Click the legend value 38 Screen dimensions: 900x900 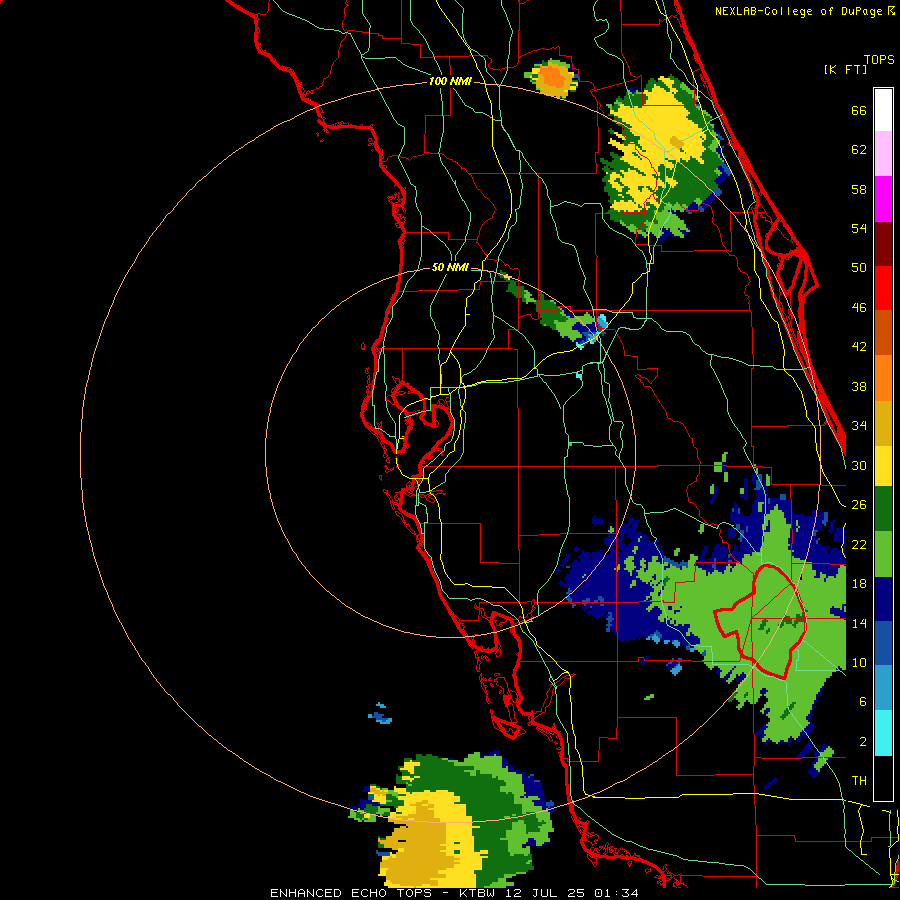pyautogui.click(x=859, y=386)
